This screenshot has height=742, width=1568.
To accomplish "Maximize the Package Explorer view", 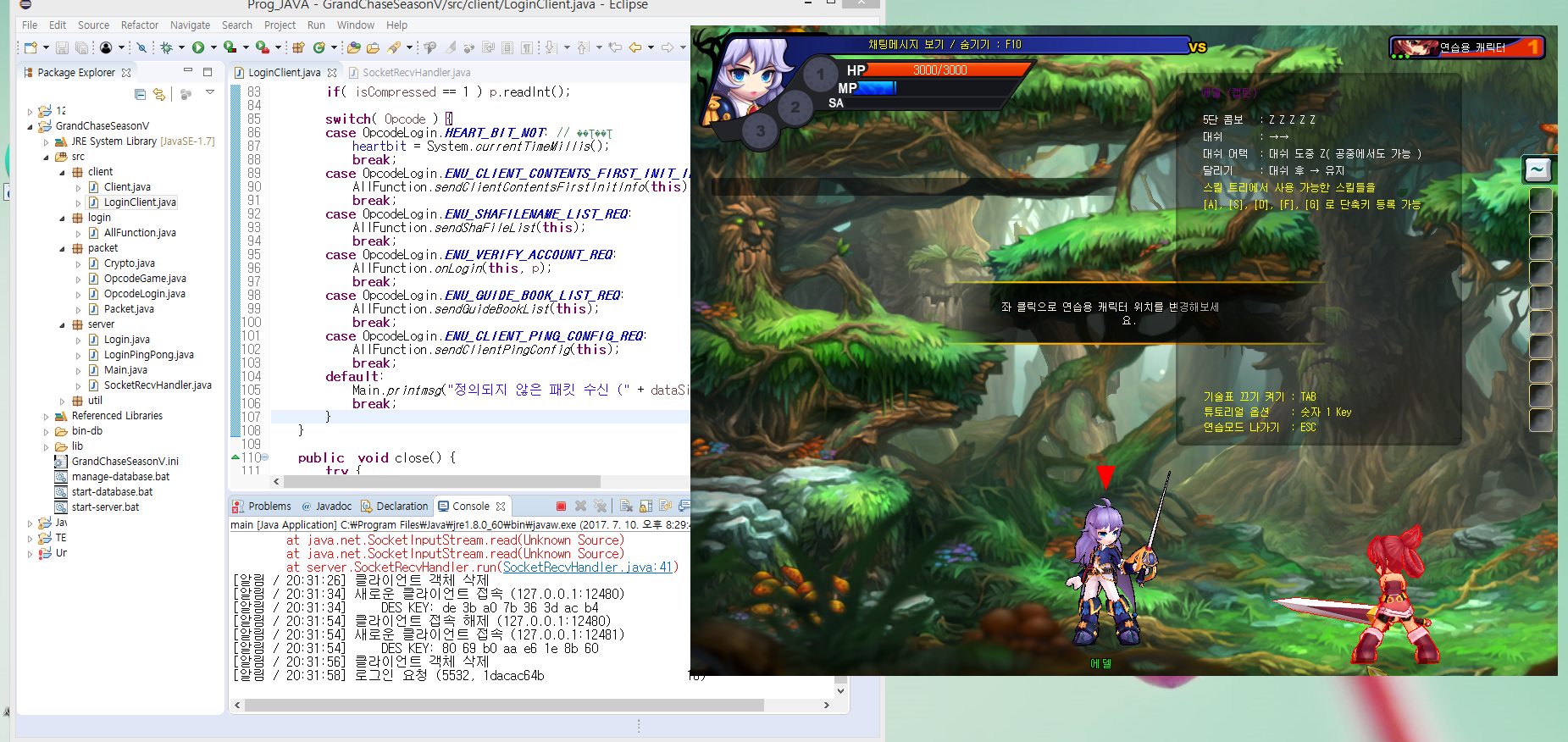I will tap(208, 71).
